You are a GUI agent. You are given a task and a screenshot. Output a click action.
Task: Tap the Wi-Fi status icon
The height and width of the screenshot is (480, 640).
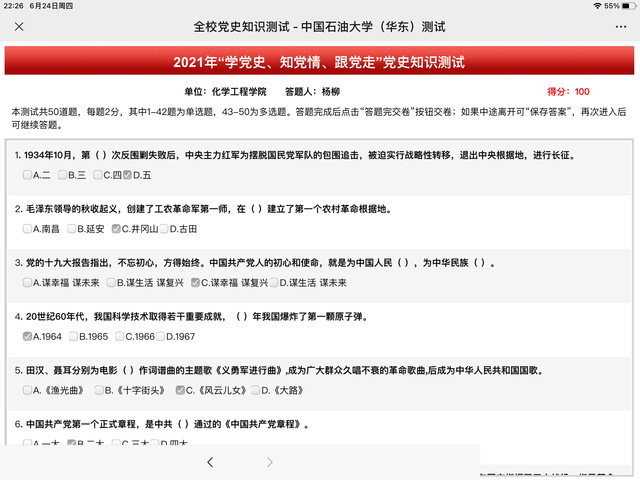(597, 6)
